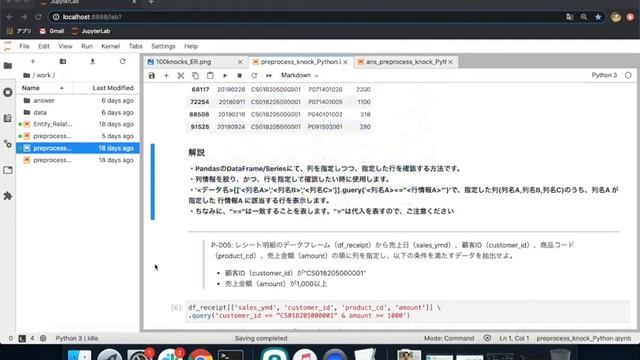
Task: Open the Help menu
Action: pyautogui.click(x=191, y=46)
